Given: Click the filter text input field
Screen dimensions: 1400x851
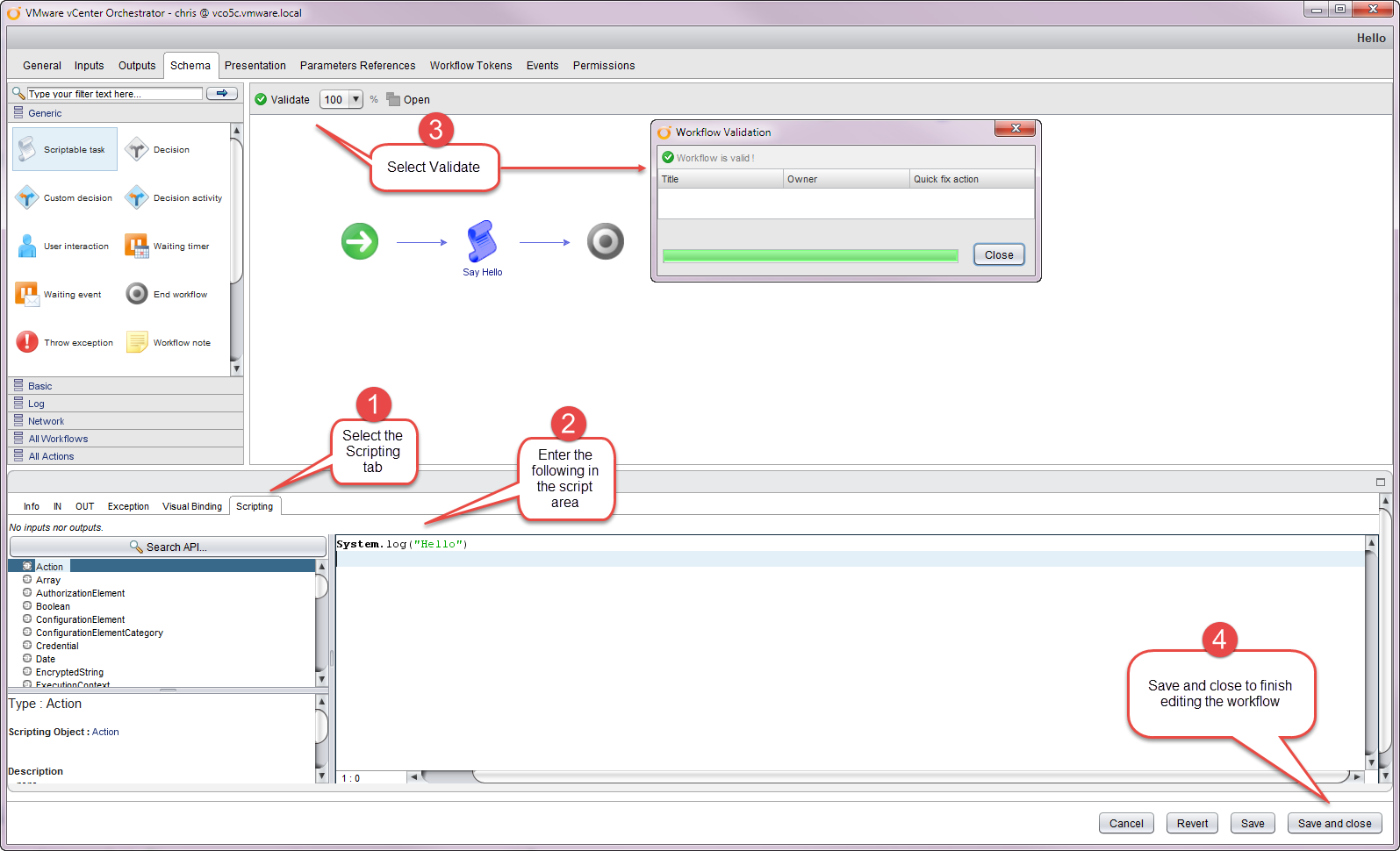Looking at the screenshot, I should (114, 94).
